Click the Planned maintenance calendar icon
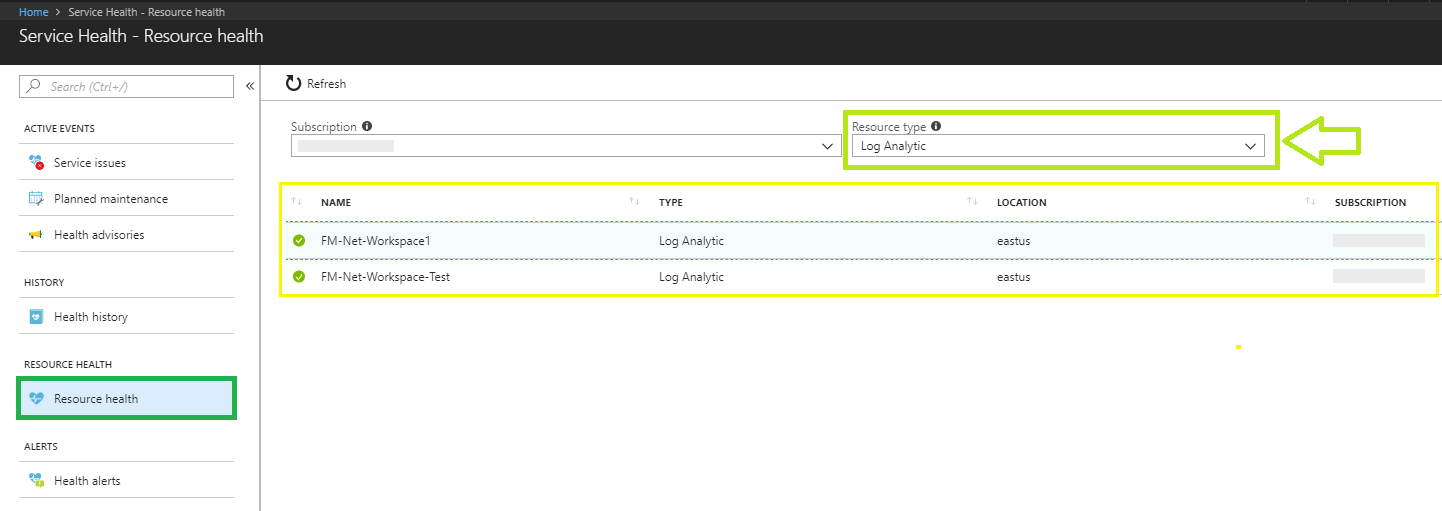 pos(36,199)
